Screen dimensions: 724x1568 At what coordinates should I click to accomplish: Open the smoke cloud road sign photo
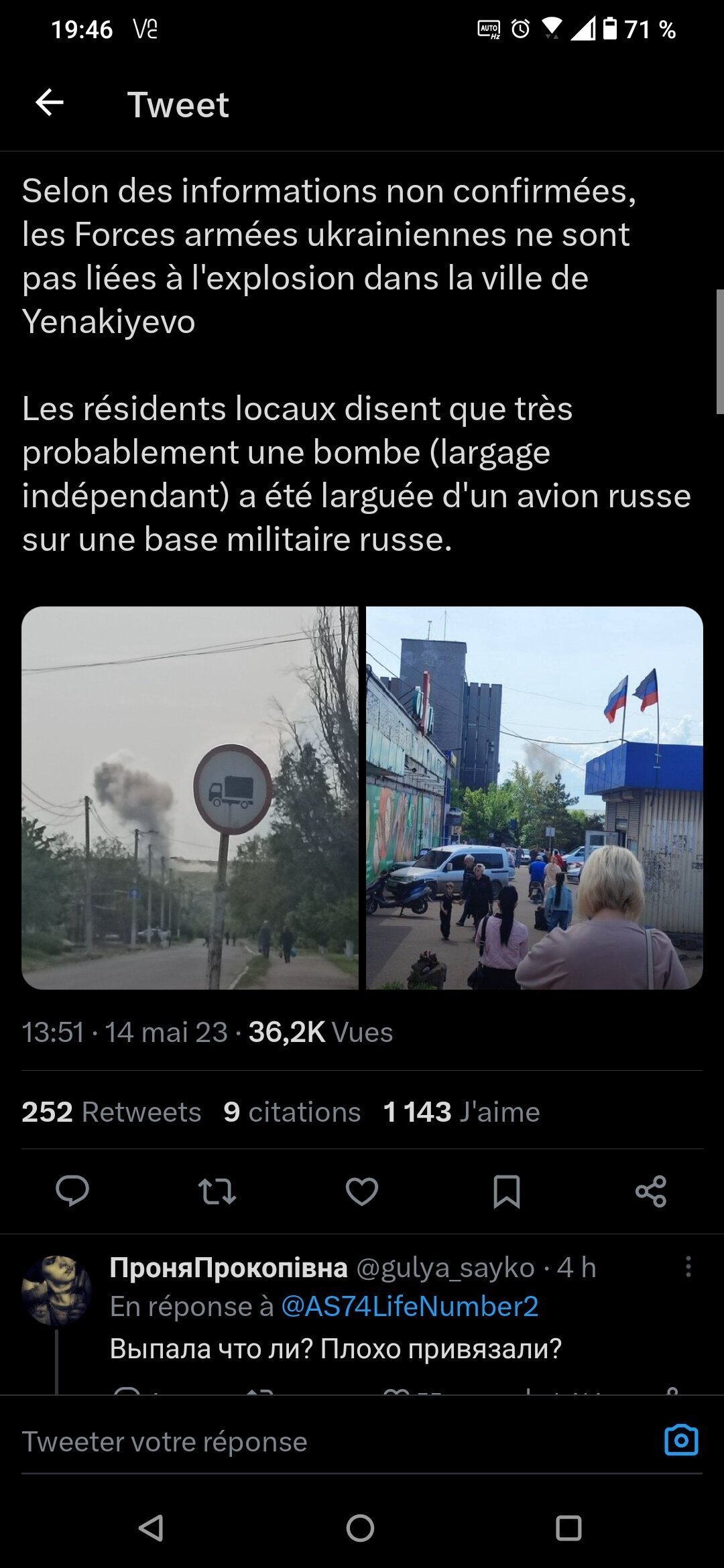click(190, 797)
